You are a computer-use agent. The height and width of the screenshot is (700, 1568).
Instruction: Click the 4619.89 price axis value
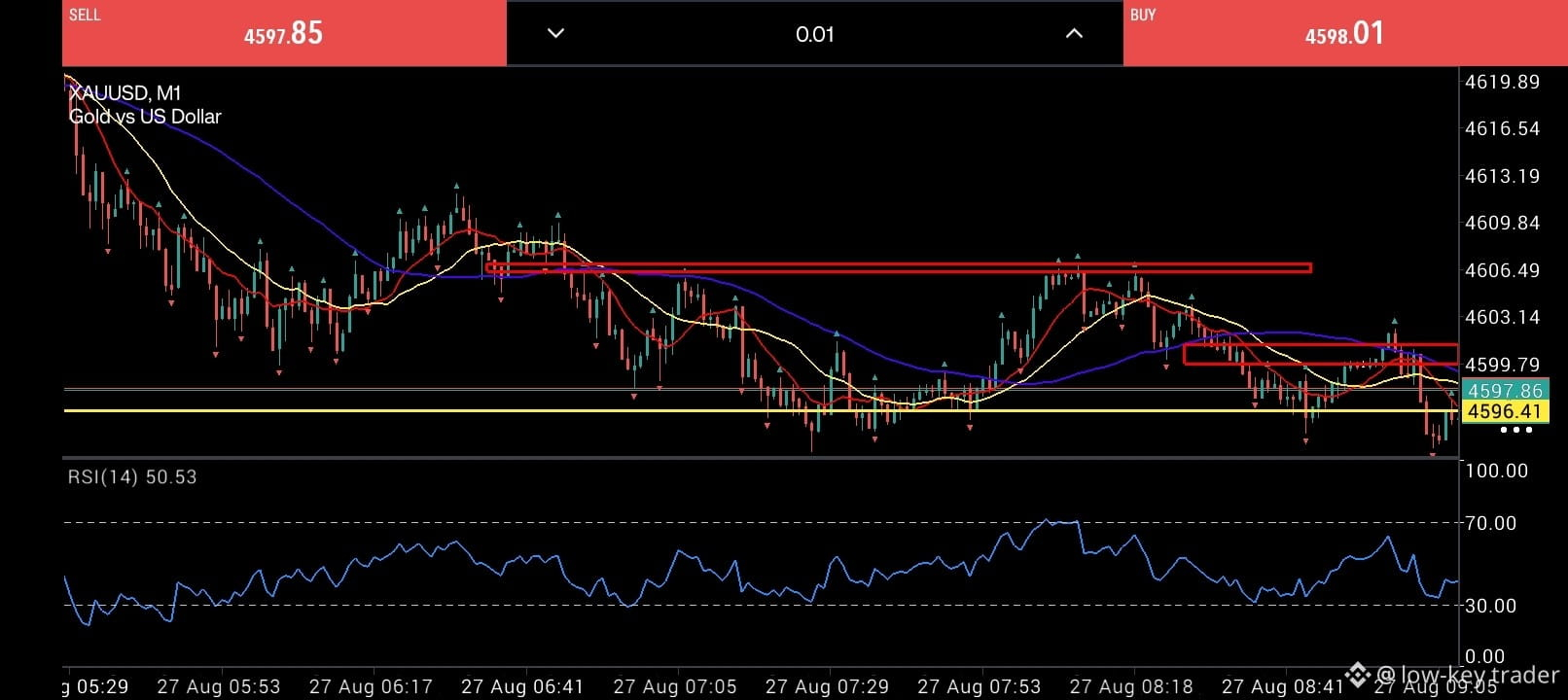(1502, 82)
